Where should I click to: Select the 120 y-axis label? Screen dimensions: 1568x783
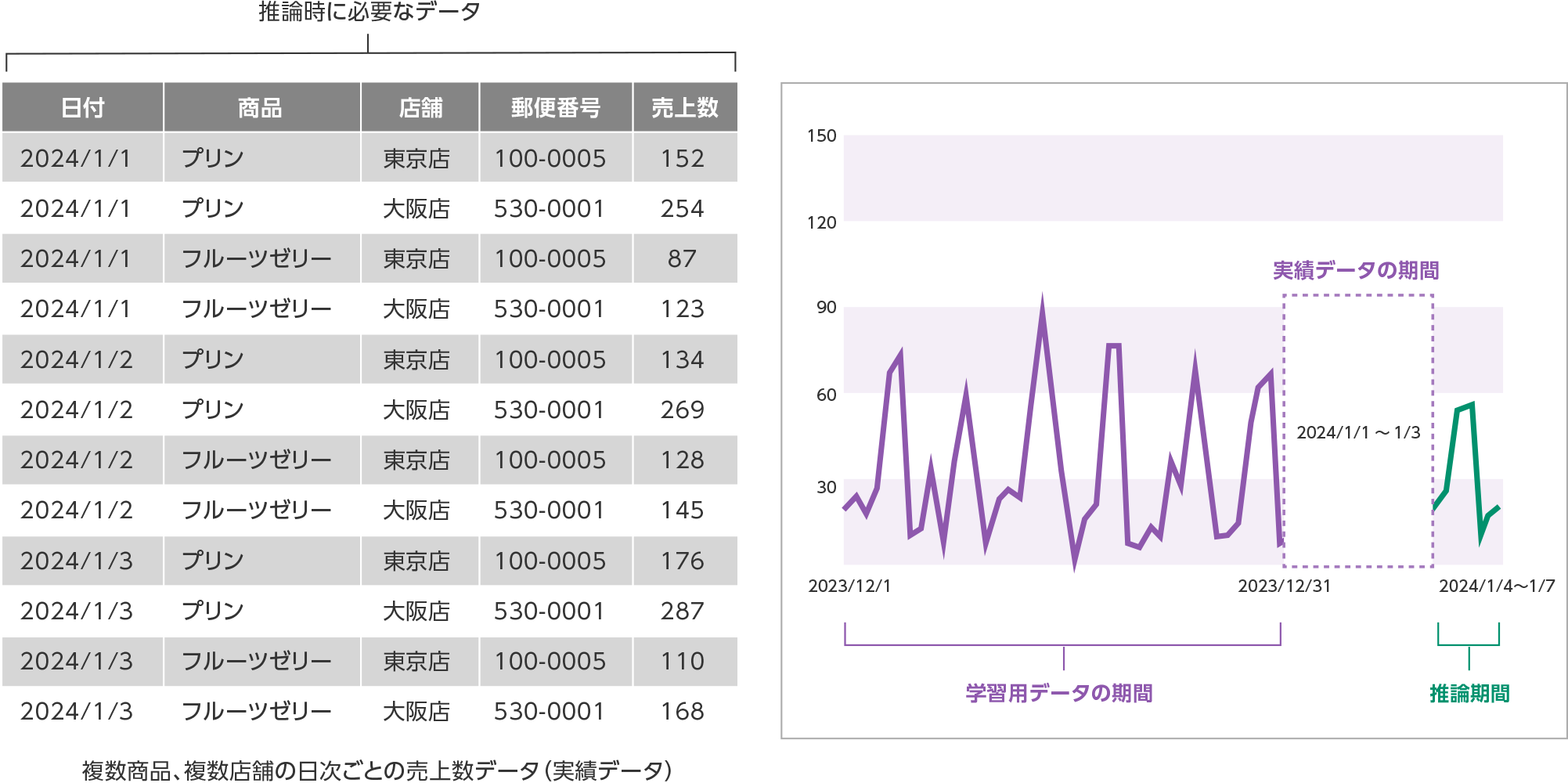pyautogui.click(x=822, y=222)
